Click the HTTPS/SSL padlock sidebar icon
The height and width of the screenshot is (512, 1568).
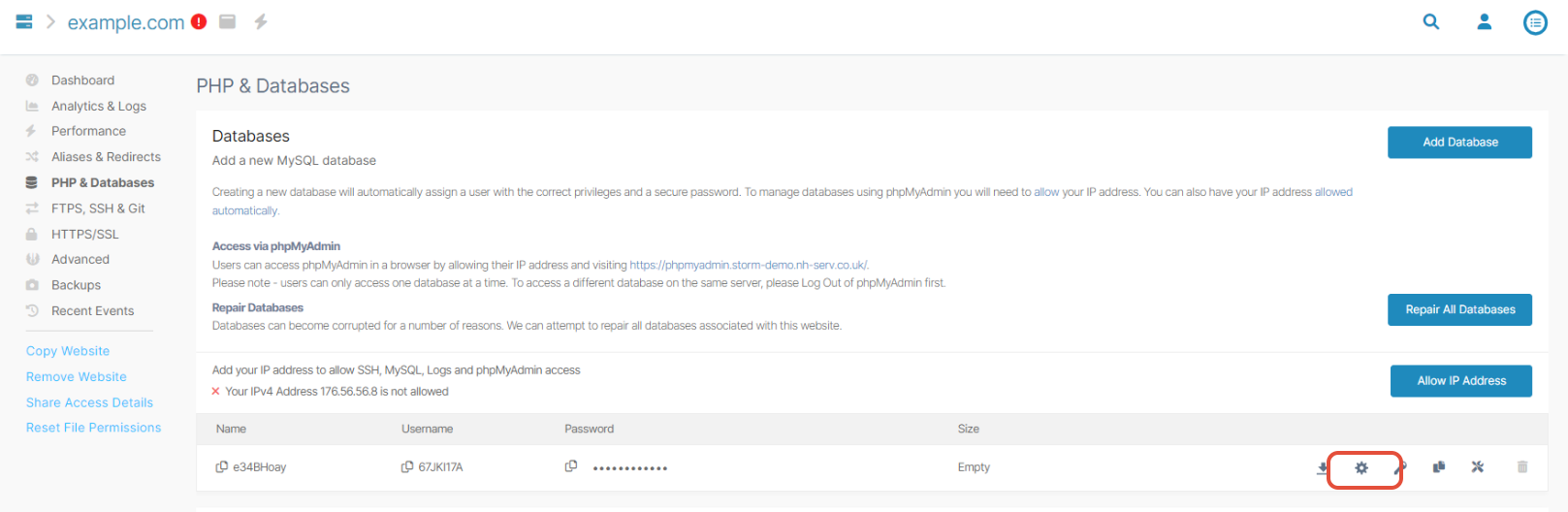31,234
